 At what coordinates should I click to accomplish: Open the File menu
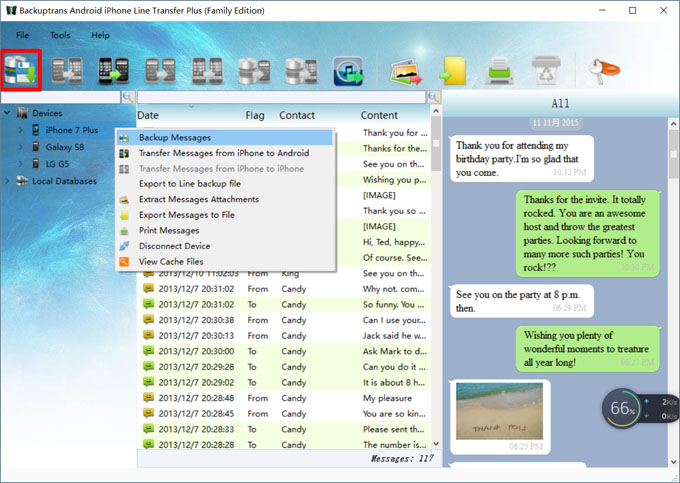coord(23,35)
